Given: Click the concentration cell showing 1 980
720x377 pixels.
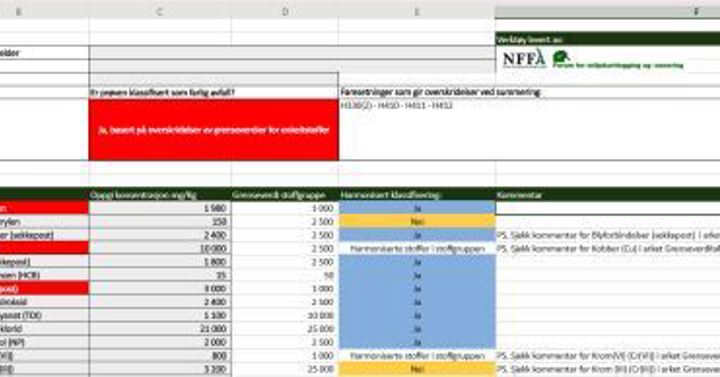Looking at the screenshot, I should coord(160,208).
